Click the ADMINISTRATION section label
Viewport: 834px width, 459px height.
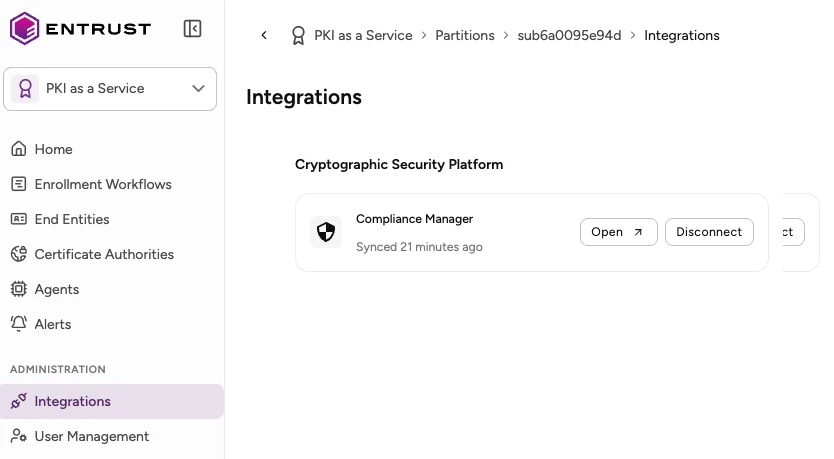(x=58, y=370)
